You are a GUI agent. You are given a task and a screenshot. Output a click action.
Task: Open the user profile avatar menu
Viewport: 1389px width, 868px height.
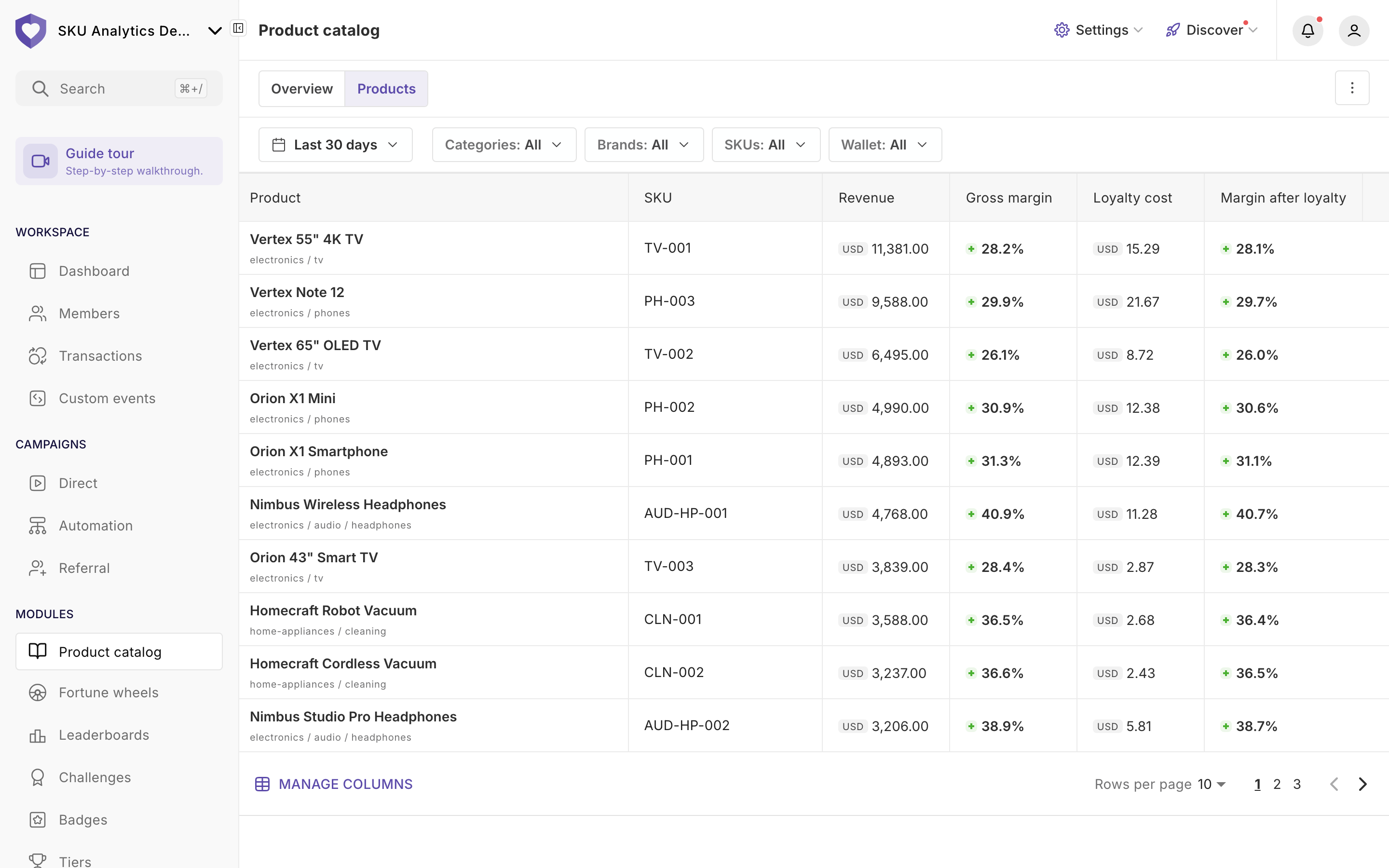click(x=1354, y=30)
